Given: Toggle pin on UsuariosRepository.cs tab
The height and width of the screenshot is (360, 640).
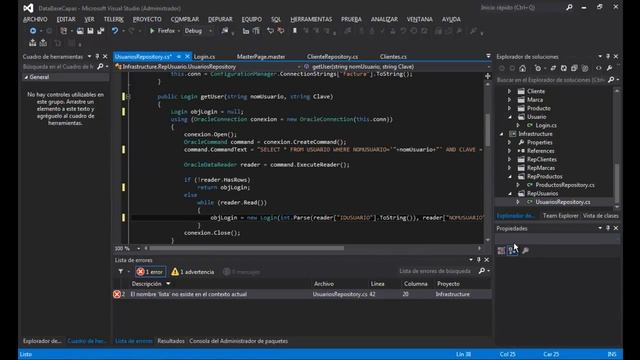Looking at the screenshot, I should click(x=179, y=57).
